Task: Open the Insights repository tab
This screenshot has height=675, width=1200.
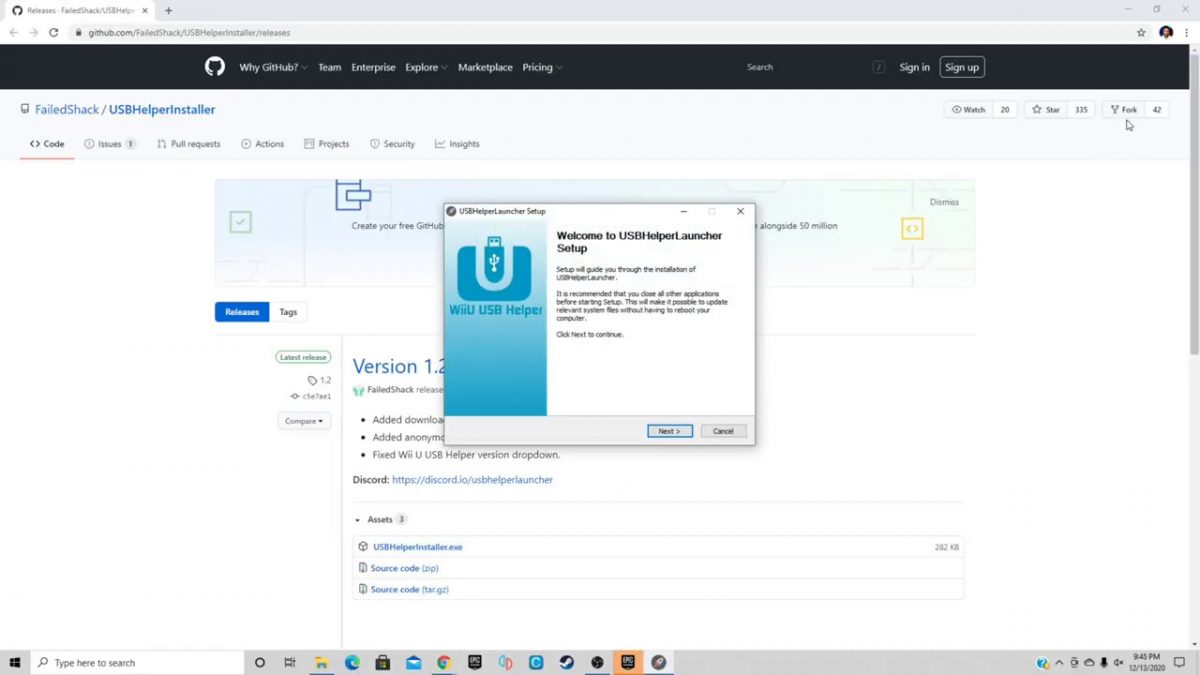Action: click(457, 144)
